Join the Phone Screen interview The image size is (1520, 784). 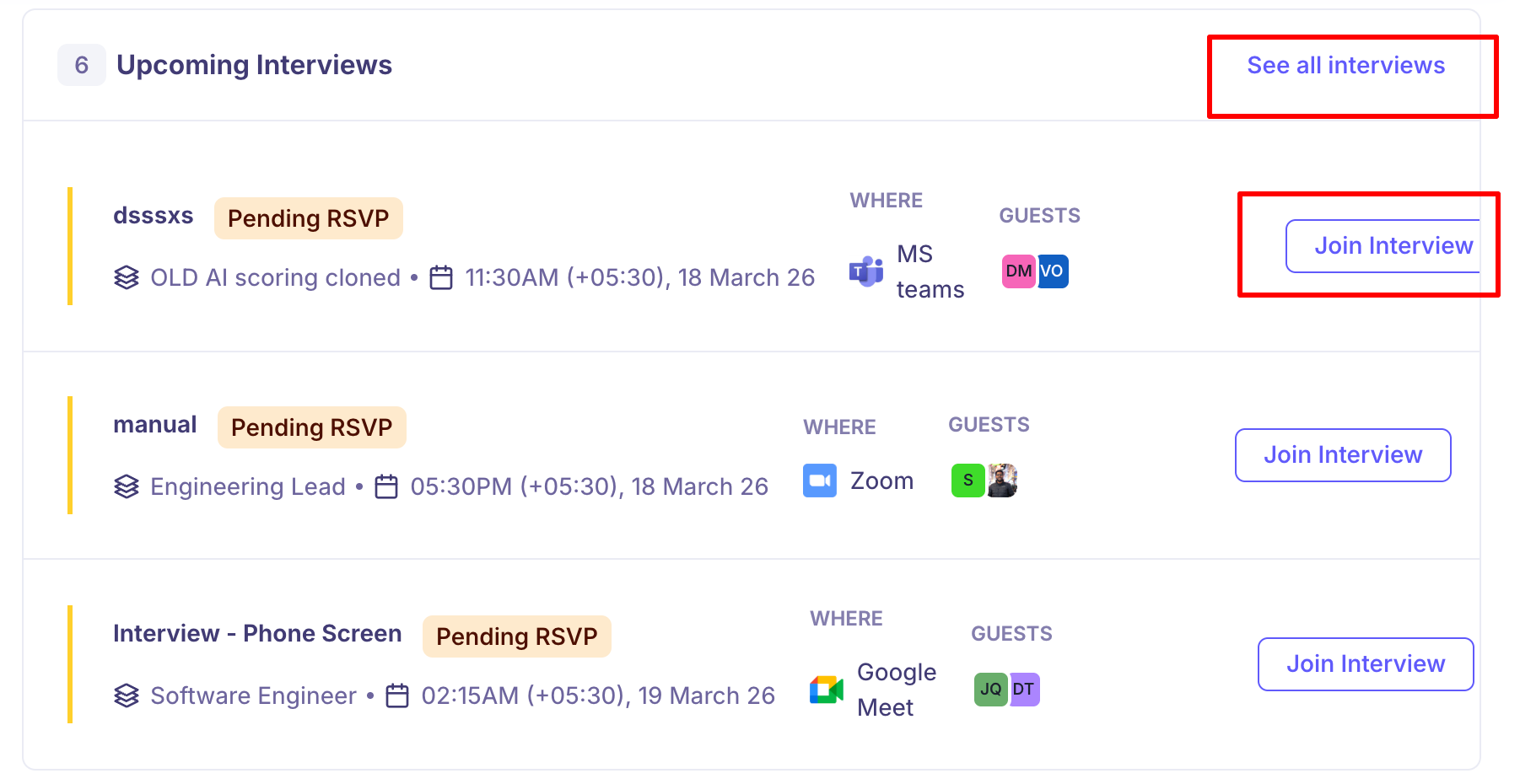tap(1365, 664)
